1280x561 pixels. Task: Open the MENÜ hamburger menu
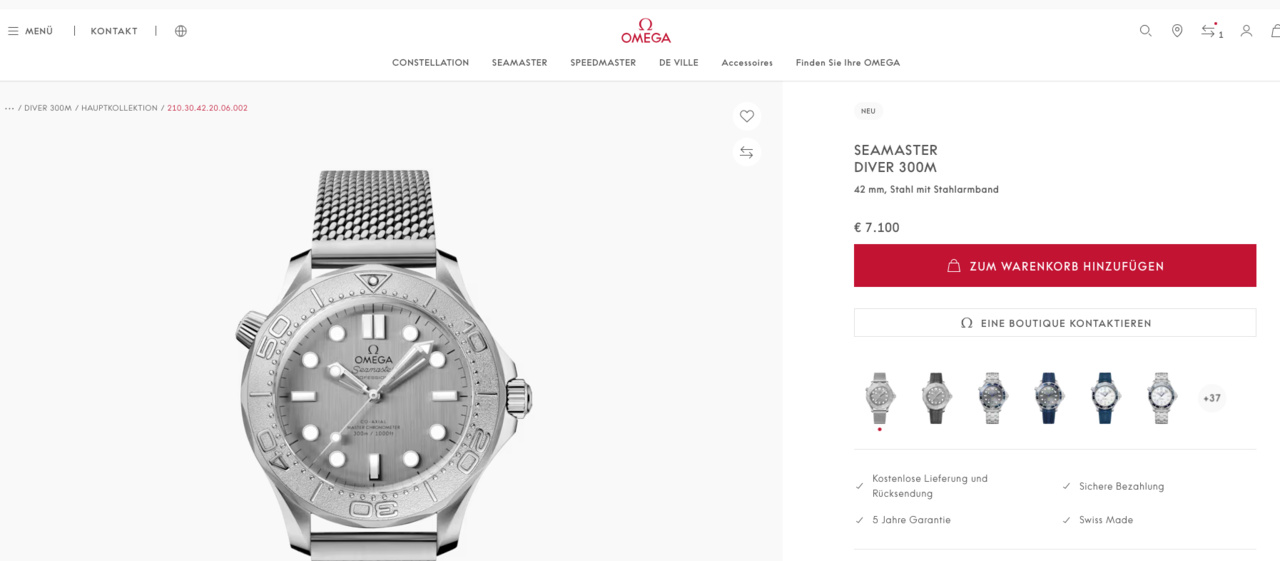click(30, 31)
